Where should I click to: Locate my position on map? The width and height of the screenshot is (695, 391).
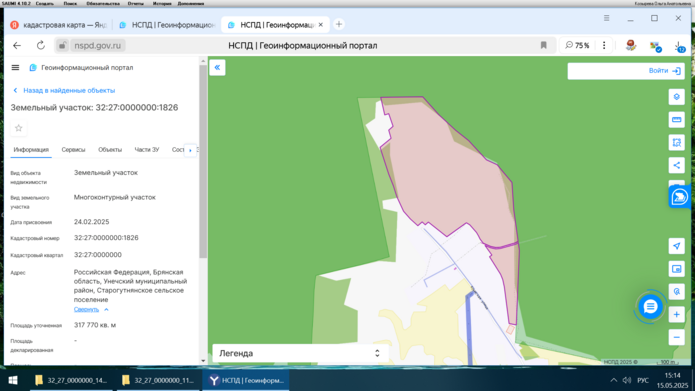(676, 246)
